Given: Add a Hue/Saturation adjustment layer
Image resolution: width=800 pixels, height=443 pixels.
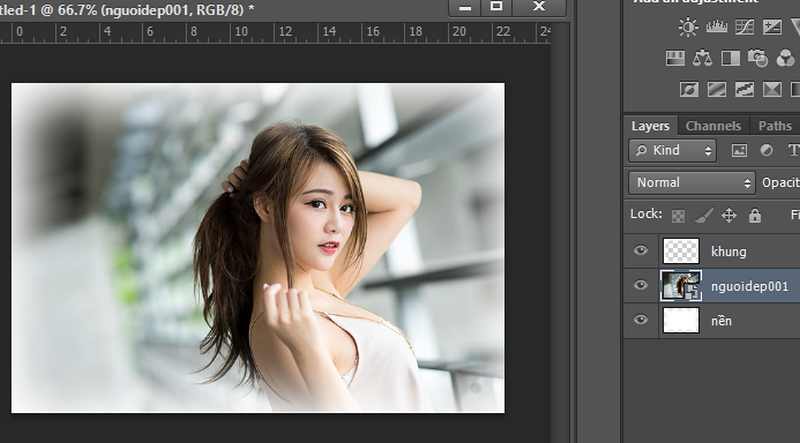Looking at the screenshot, I should (x=675, y=58).
